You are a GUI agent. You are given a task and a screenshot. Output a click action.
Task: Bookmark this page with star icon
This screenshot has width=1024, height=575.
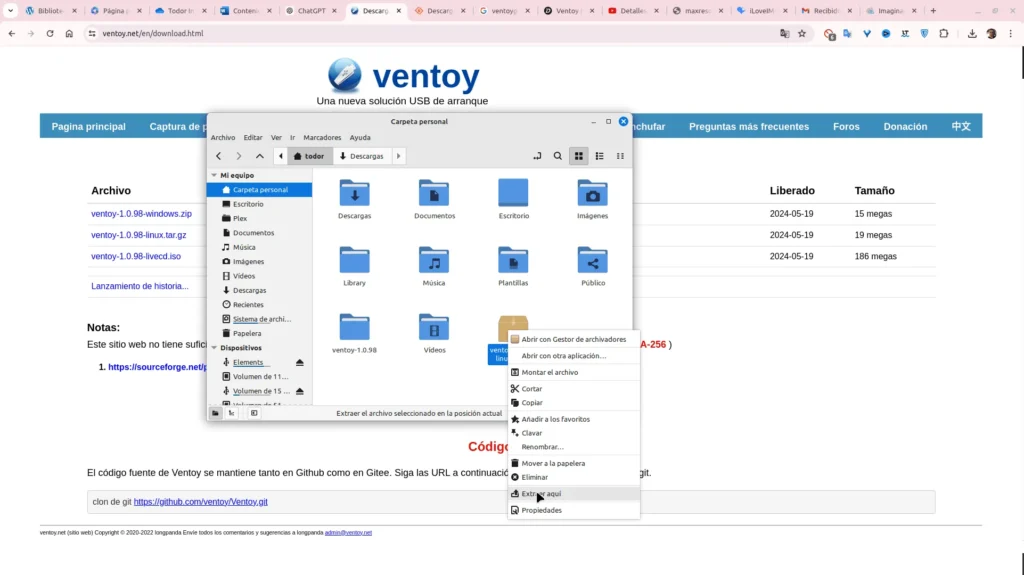[802, 33]
